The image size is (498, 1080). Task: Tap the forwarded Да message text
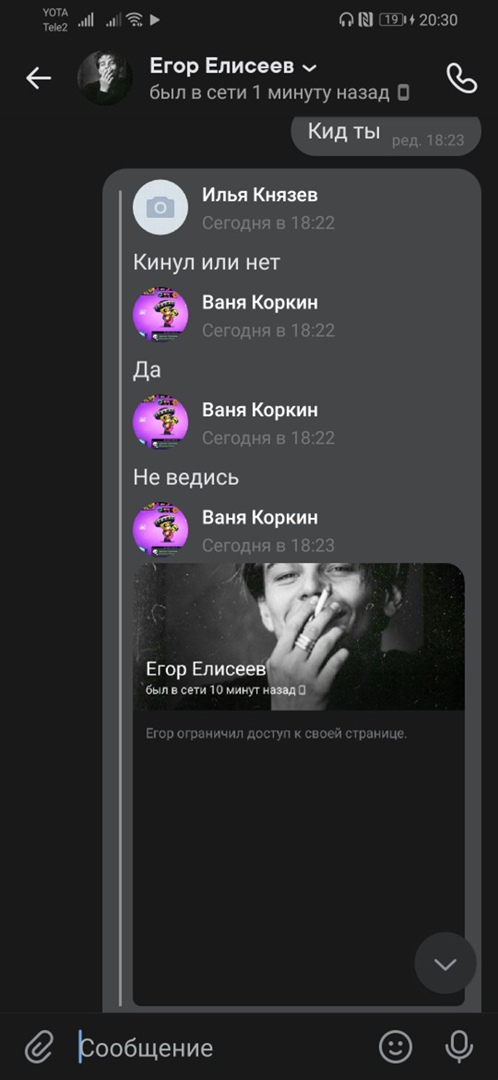[147, 370]
